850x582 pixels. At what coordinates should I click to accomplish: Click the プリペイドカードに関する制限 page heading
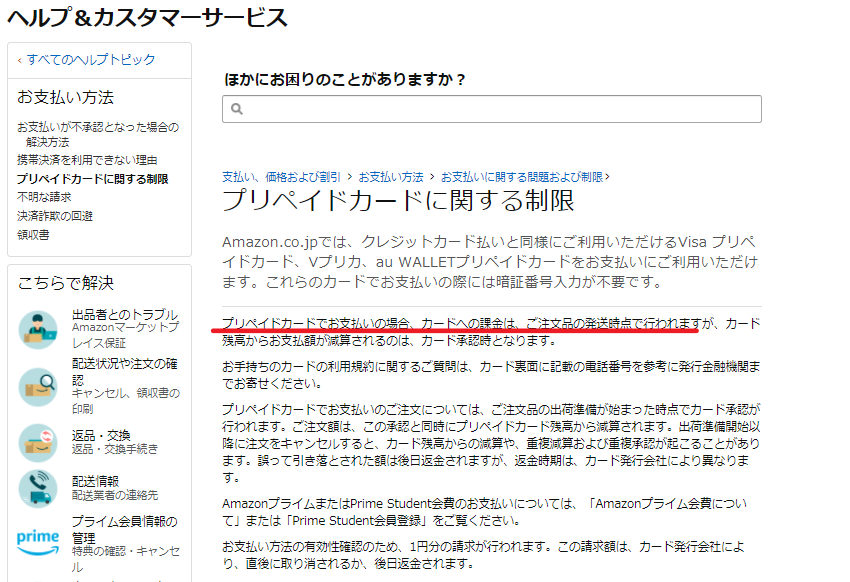tap(398, 201)
